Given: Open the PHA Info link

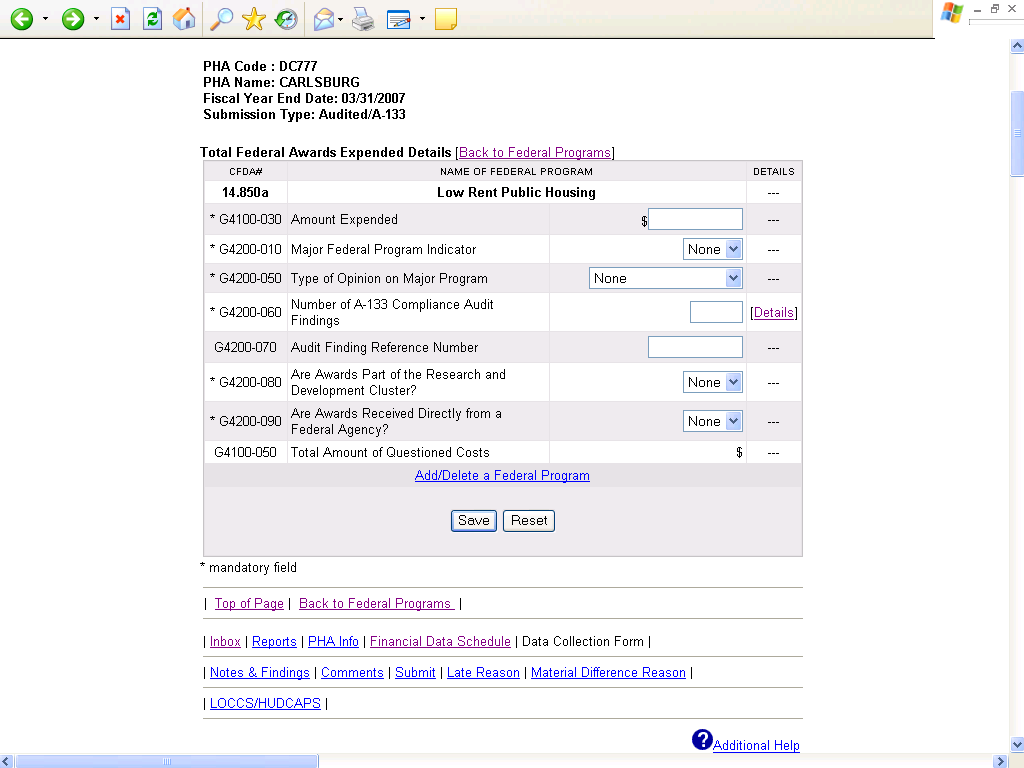Looking at the screenshot, I should 333,641.
